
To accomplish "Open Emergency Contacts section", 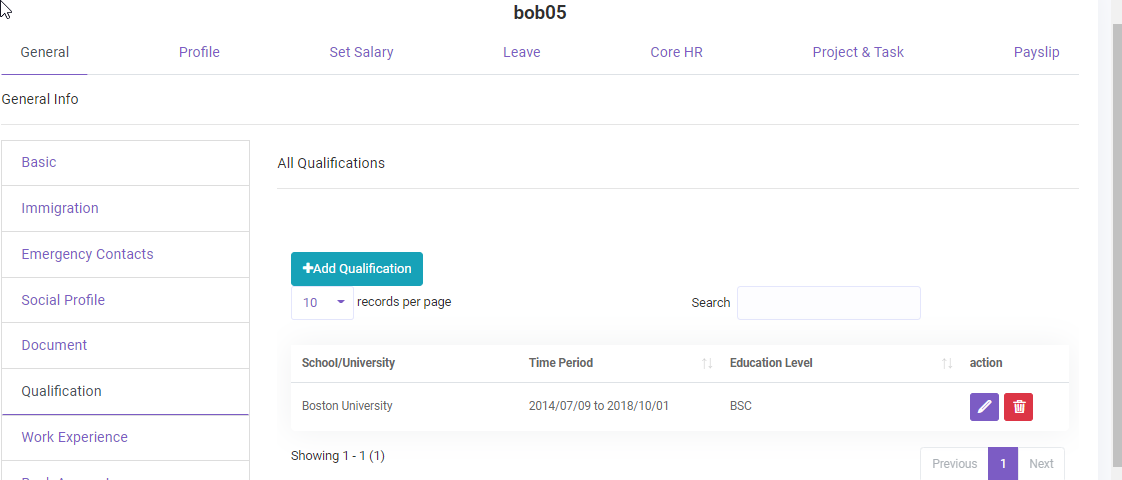I will coord(87,254).
